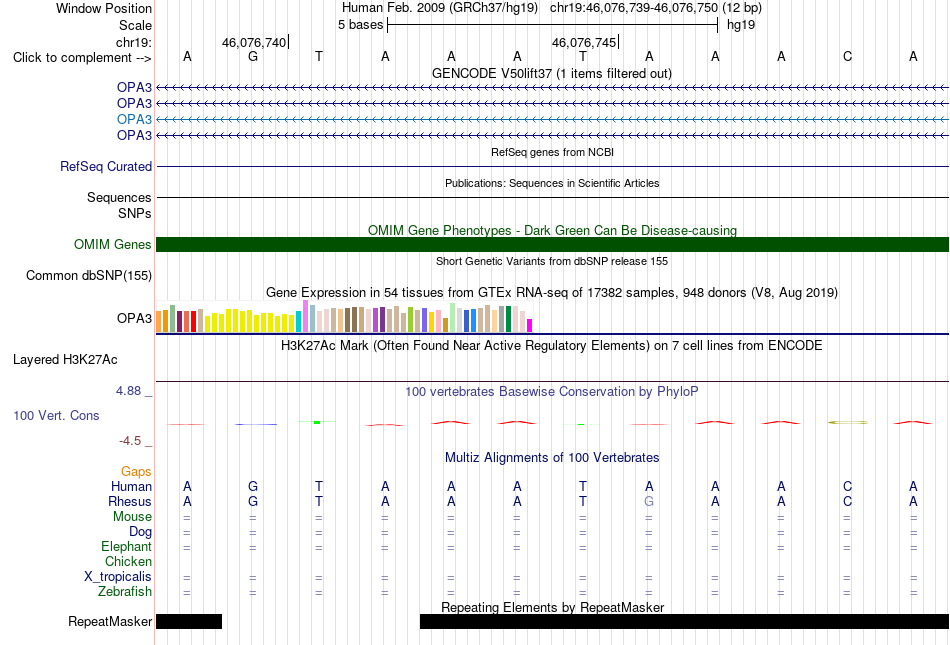Viewport: 950px width, 645px height.
Task: Open 'Short Genetic Variants from dbSNP release 155' title
Action: (552, 262)
